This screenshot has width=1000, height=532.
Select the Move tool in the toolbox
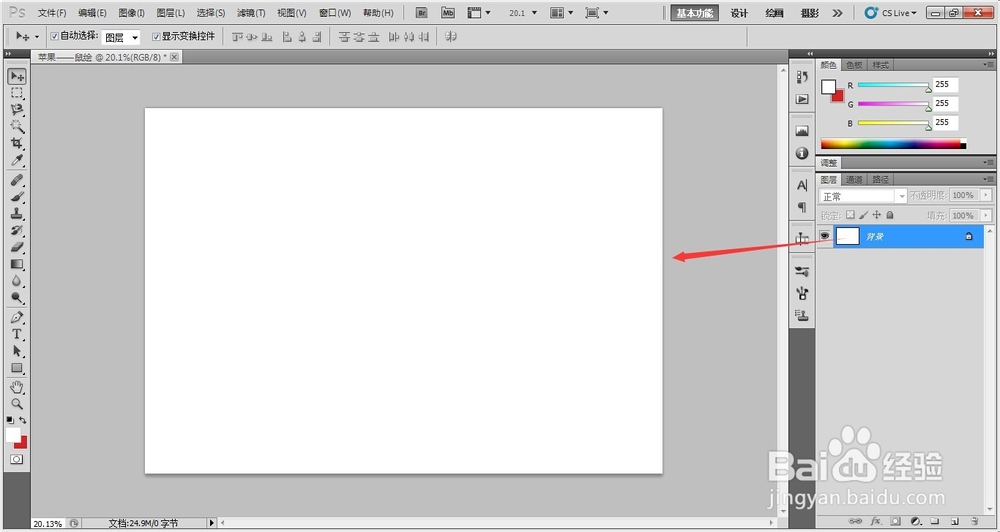point(17,77)
